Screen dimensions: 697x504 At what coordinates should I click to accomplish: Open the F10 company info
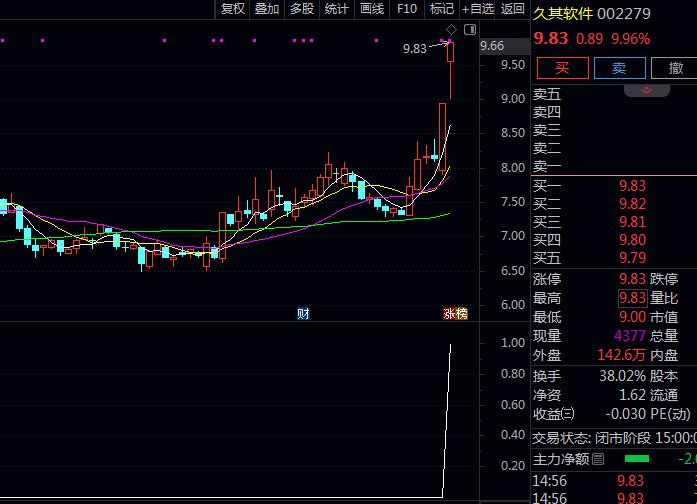407,9
